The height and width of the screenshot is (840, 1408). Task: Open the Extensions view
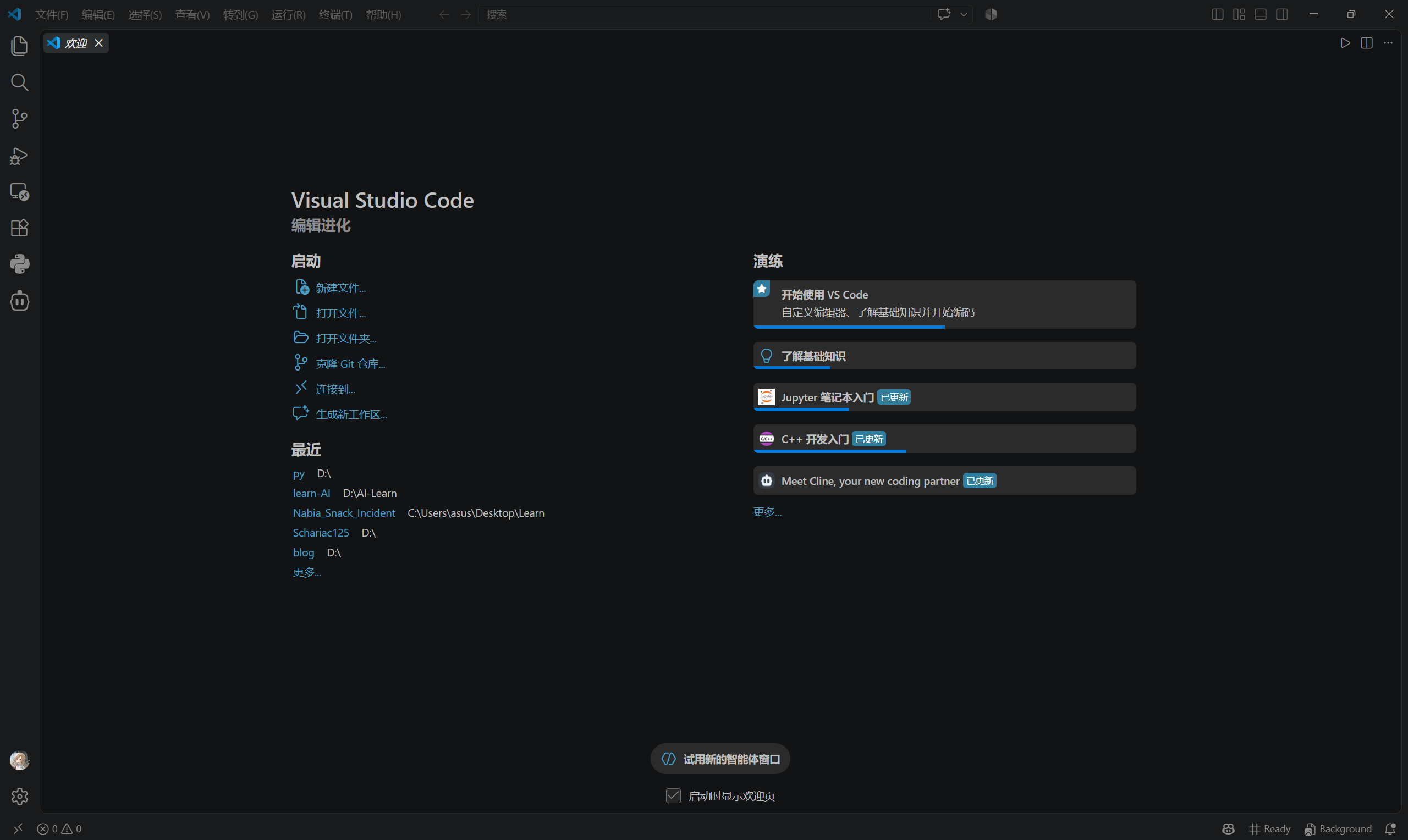[19, 228]
